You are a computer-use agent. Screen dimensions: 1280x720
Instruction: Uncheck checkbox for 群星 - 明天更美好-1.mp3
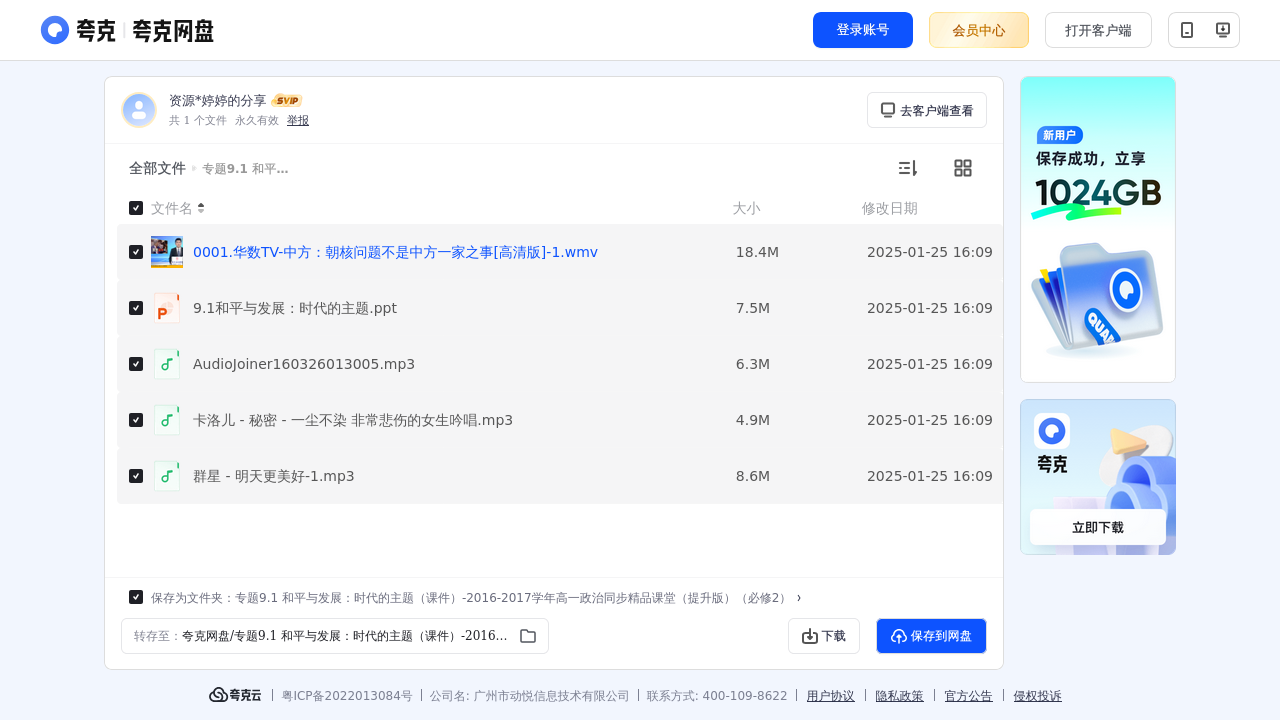[x=136, y=476]
